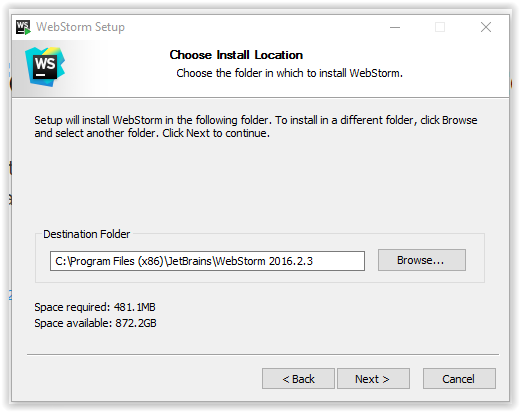The width and height of the screenshot is (520, 412).
Task: Click the Destination Folder group box frame
Action: coord(260,258)
